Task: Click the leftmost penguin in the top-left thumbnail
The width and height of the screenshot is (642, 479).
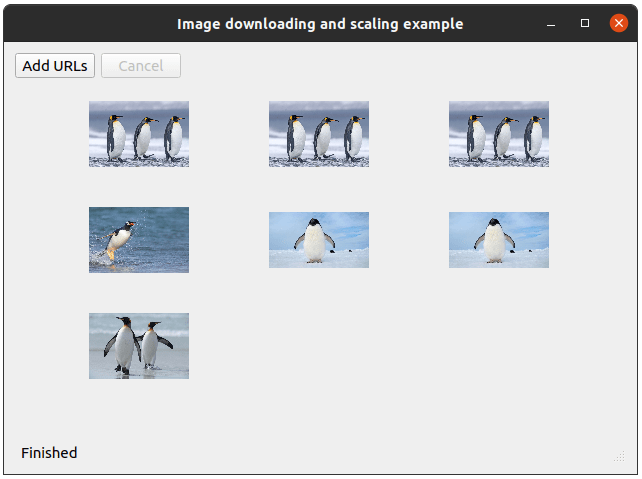Action: [x=116, y=136]
